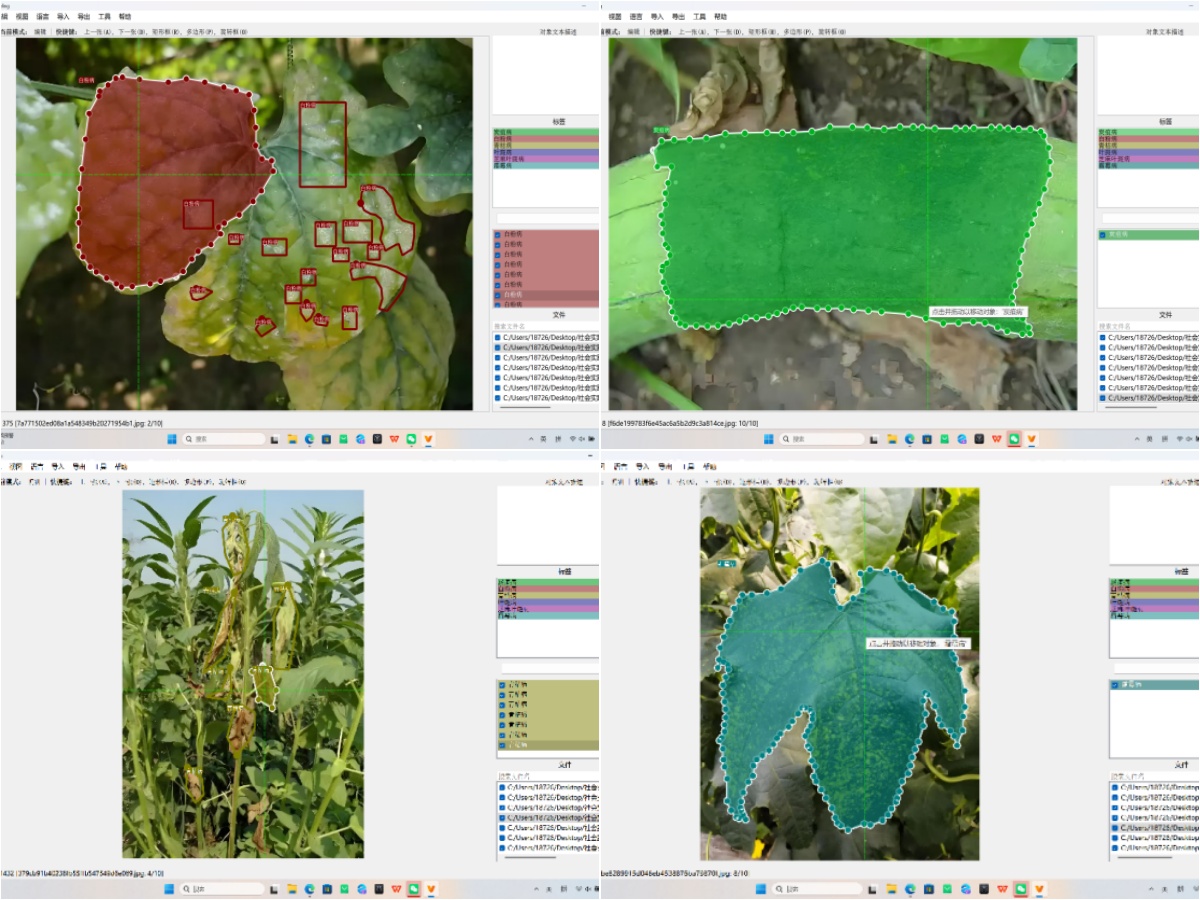Expand hidden tray icons chevron in top-left taskbar
Image resolution: width=1200 pixels, height=900 pixels.
coord(531,439)
